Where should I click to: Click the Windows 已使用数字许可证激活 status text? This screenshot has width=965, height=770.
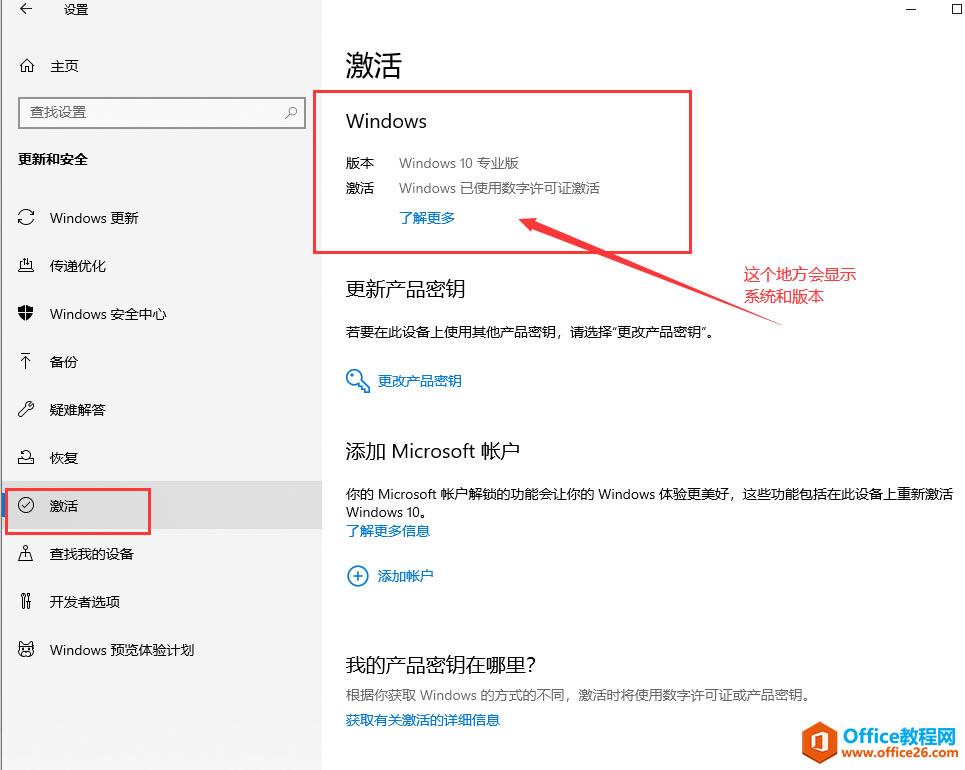click(x=499, y=188)
